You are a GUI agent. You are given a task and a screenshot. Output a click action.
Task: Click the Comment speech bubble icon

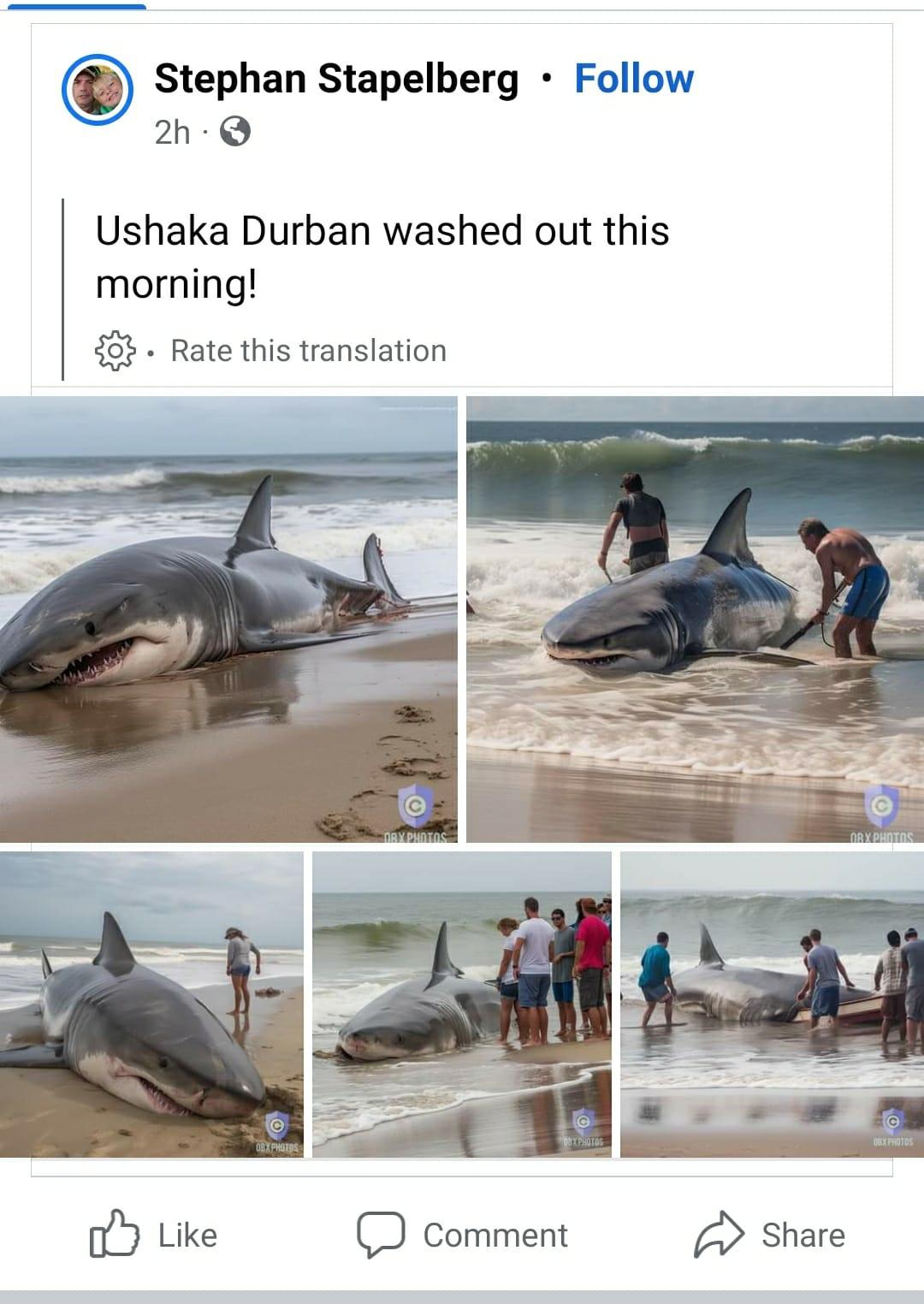coord(381,1235)
